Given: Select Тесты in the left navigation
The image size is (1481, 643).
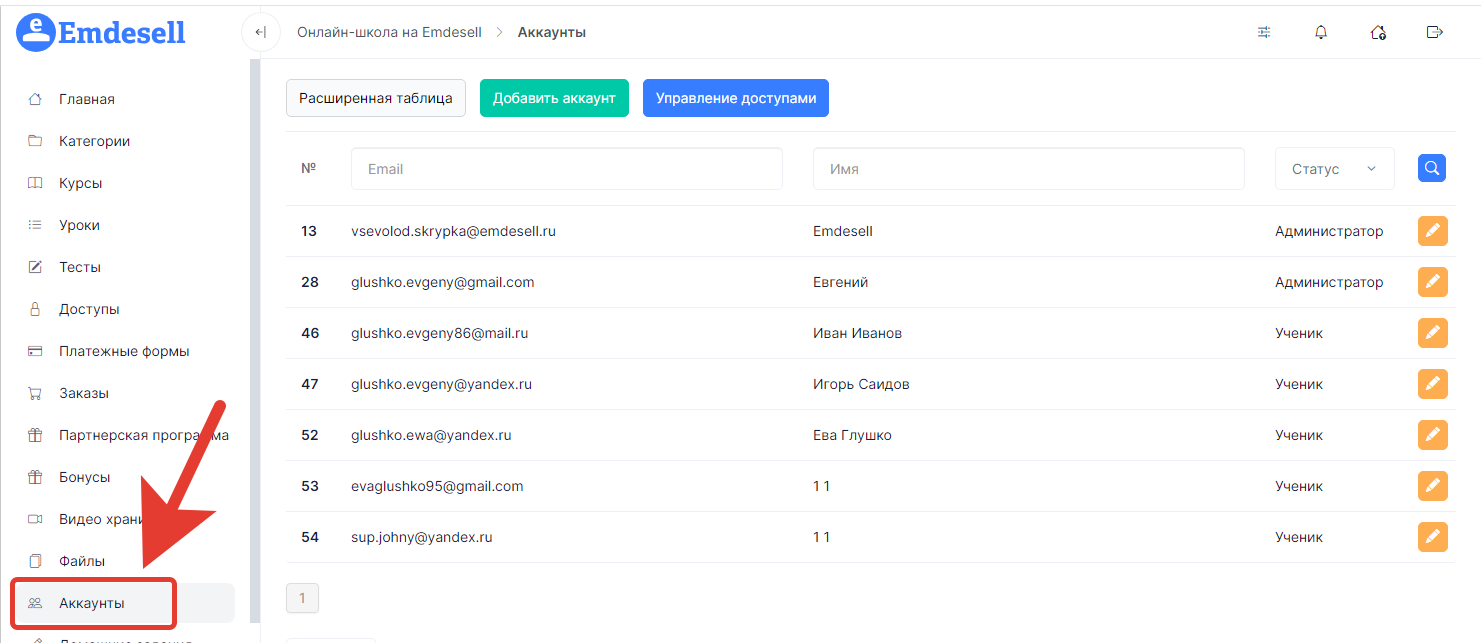Looking at the screenshot, I should [80, 267].
